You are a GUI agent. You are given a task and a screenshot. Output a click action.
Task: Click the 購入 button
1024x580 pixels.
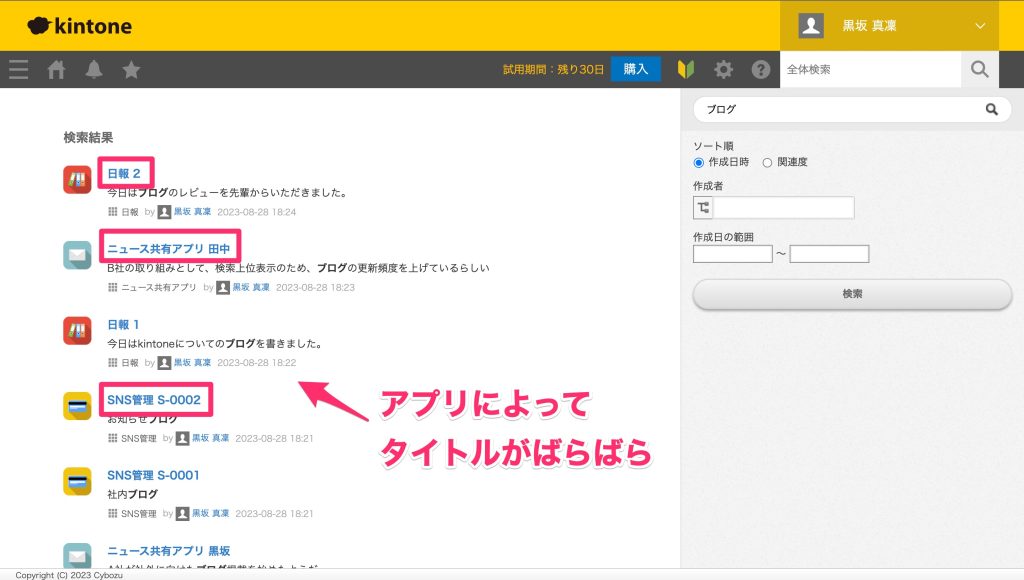click(x=635, y=69)
